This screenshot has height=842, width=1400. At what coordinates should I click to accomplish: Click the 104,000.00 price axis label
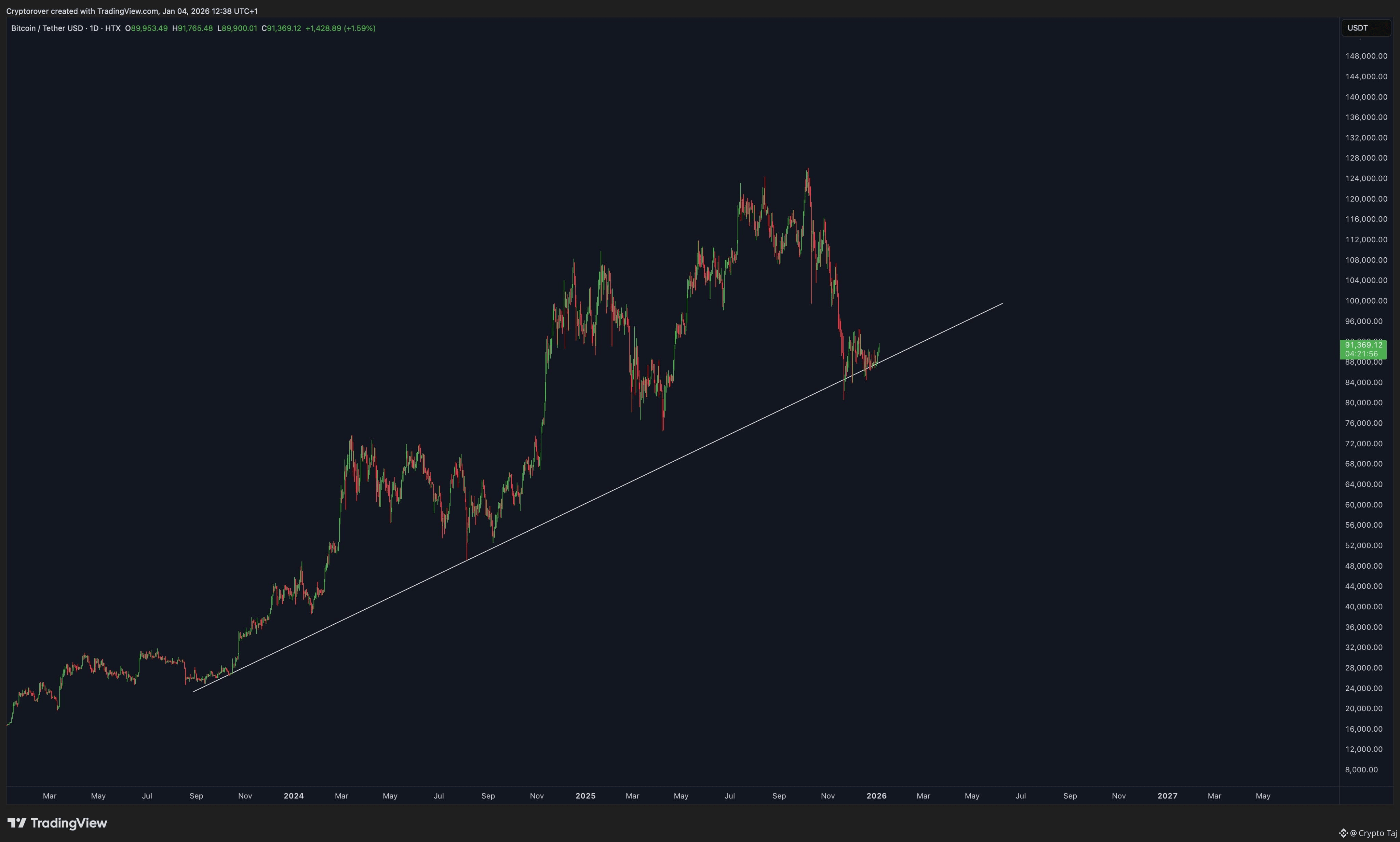[x=1366, y=280]
